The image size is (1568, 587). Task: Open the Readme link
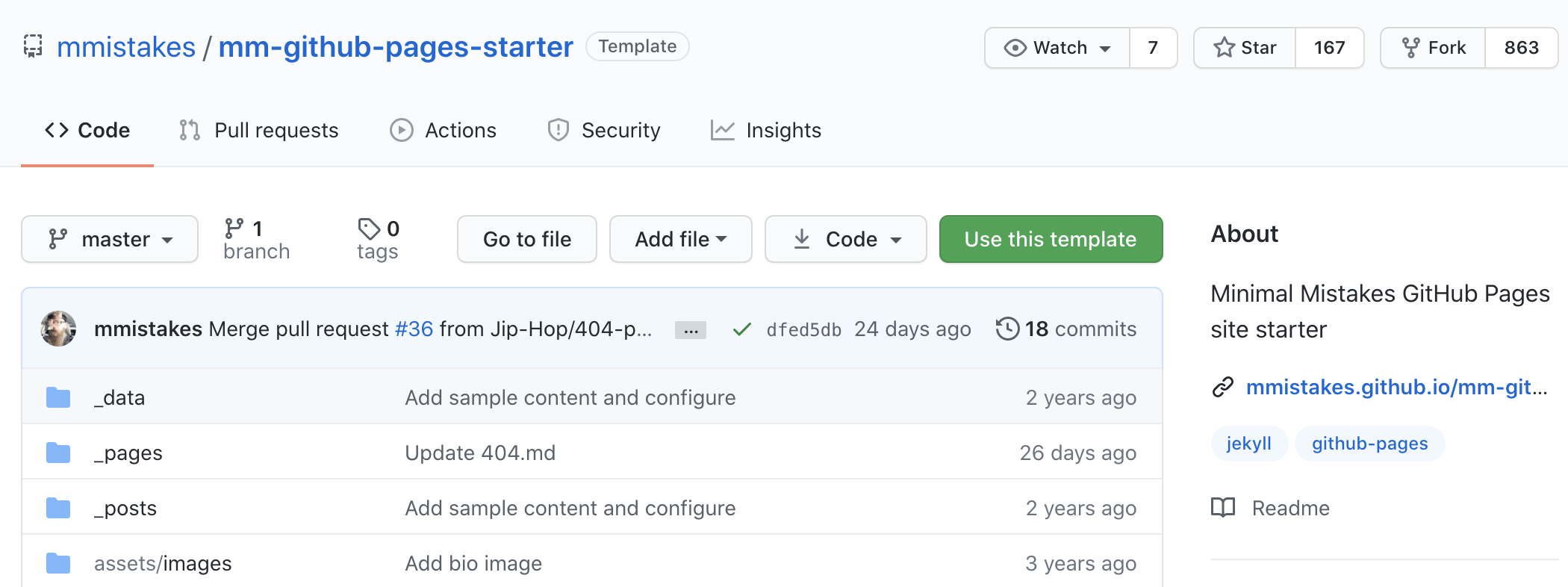(1290, 508)
